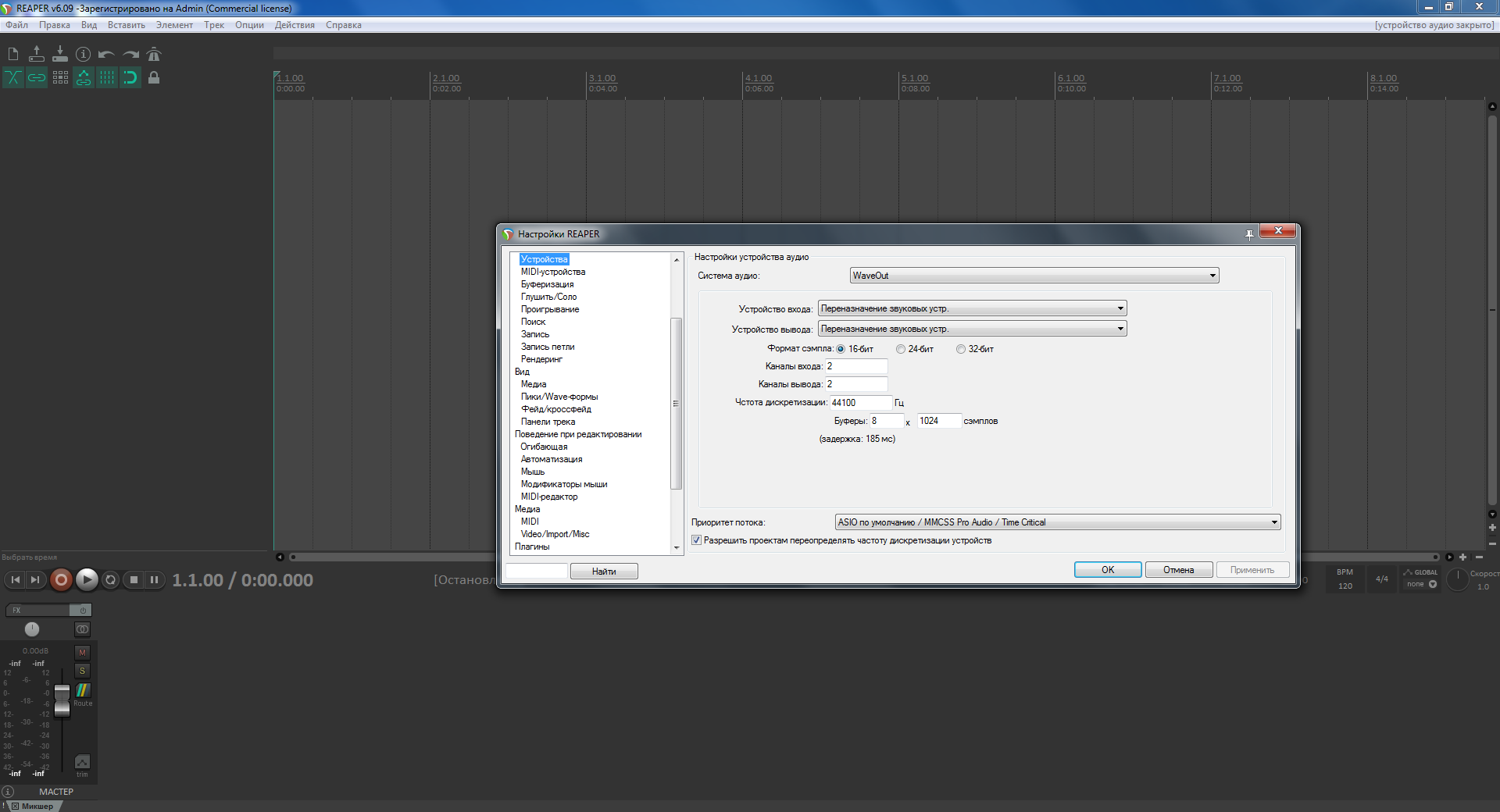Click the sample rate 44100 field
This screenshot has width=1500, height=812.
click(x=860, y=403)
